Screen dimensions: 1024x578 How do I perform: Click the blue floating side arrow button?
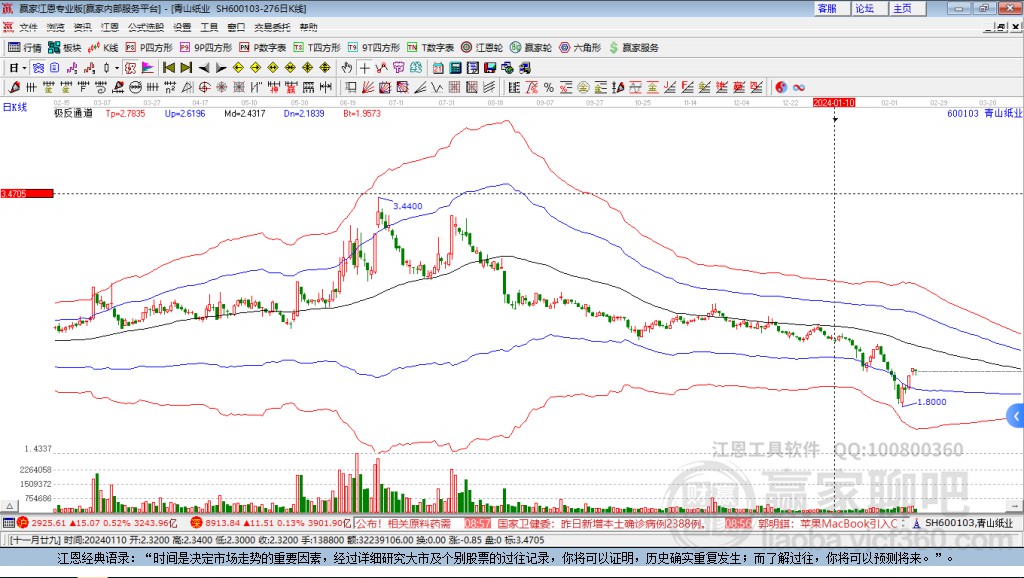[1015, 416]
